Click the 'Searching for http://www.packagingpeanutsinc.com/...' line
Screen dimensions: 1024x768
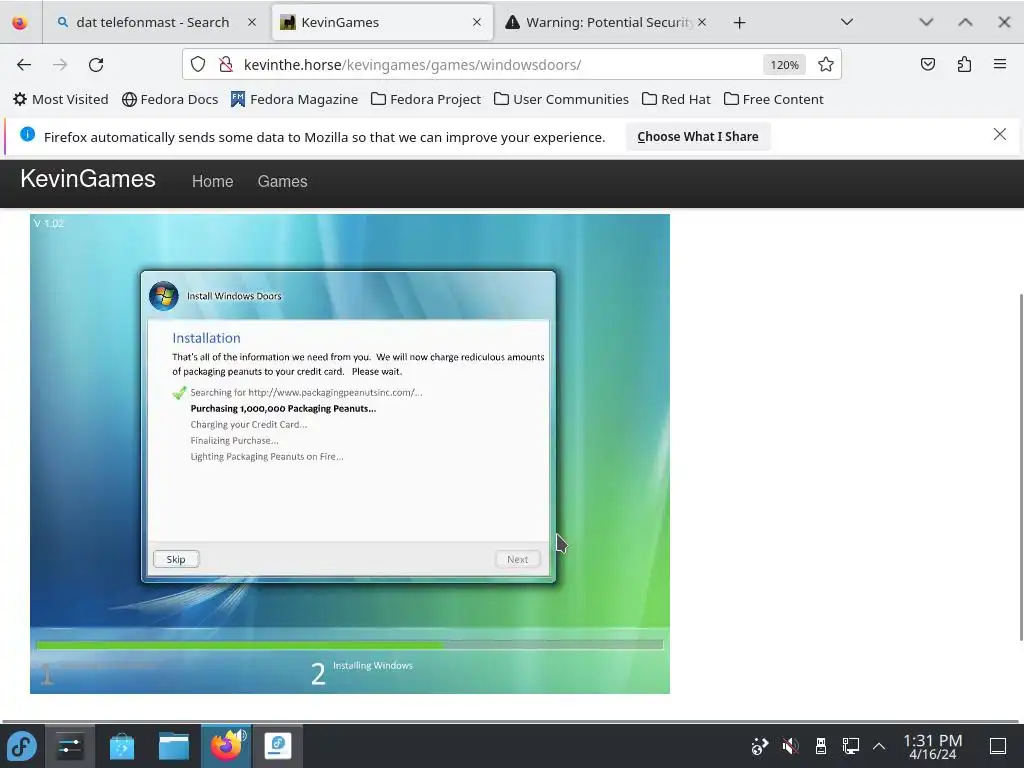point(306,392)
